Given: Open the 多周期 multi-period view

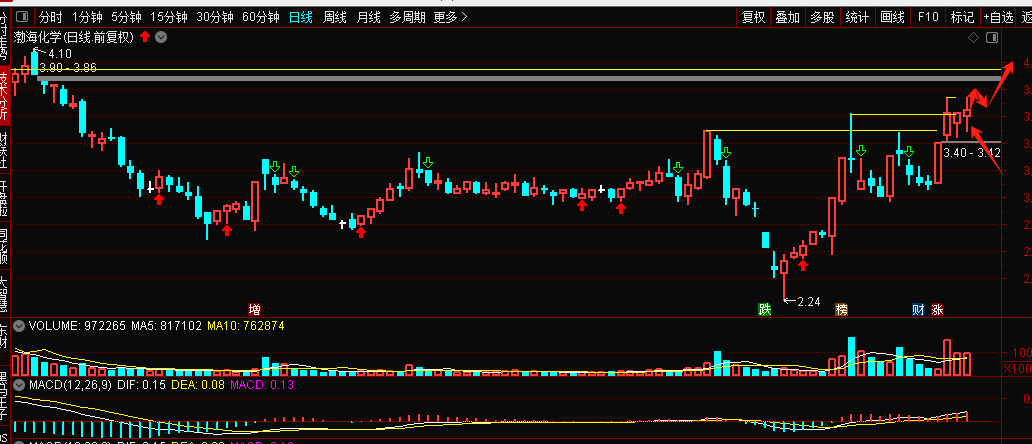Looking at the screenshot, I should (x=407, y=17).
